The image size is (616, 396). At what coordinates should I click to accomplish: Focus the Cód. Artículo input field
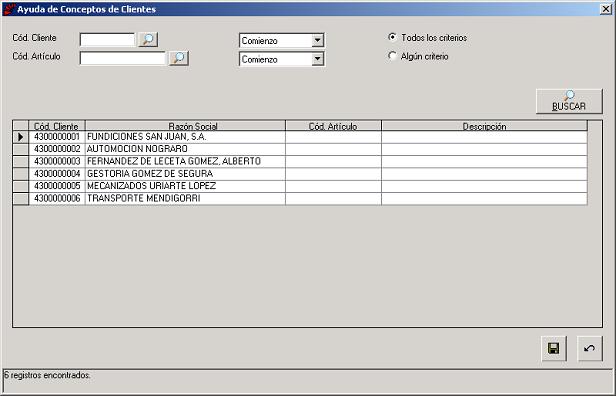[123, 58]
